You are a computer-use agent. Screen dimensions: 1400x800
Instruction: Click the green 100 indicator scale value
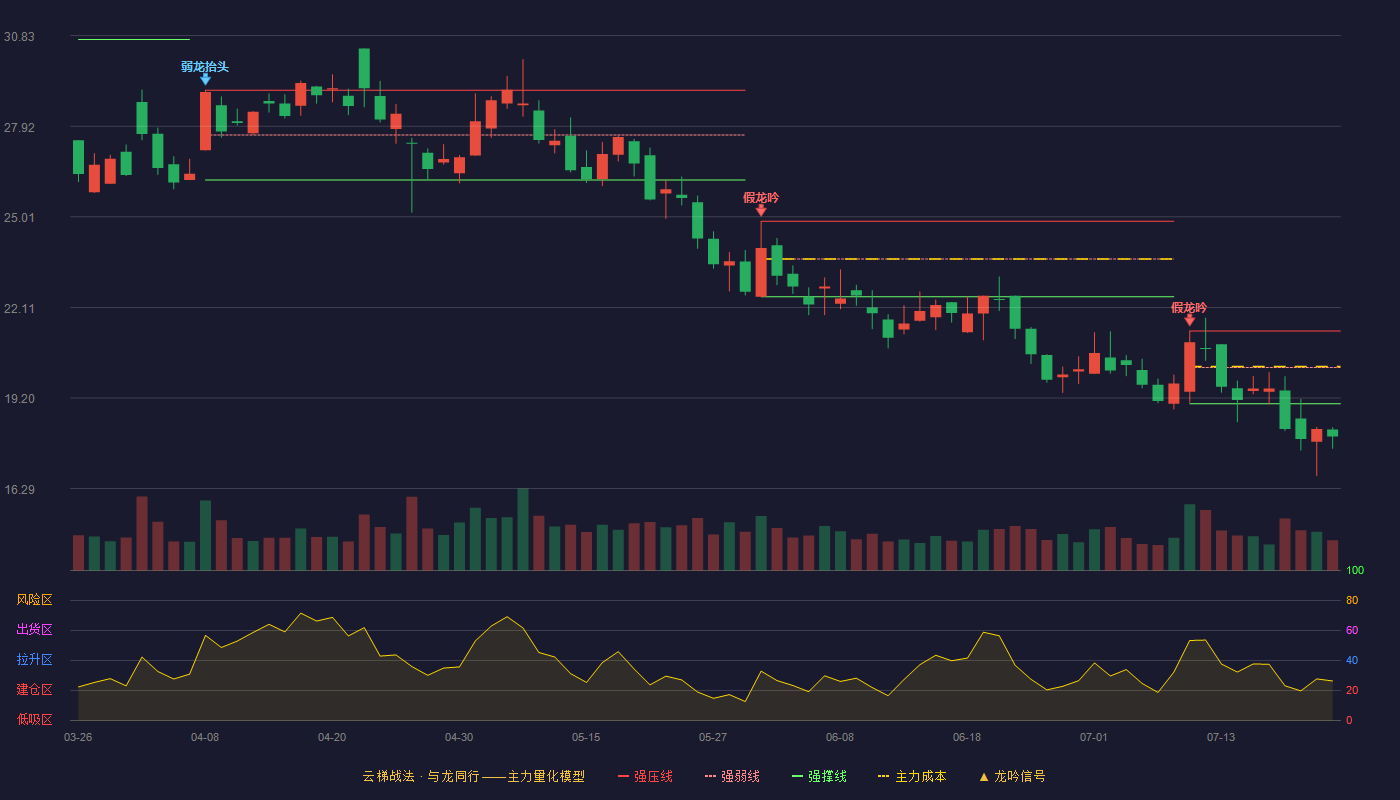(x=1355, y=571)
